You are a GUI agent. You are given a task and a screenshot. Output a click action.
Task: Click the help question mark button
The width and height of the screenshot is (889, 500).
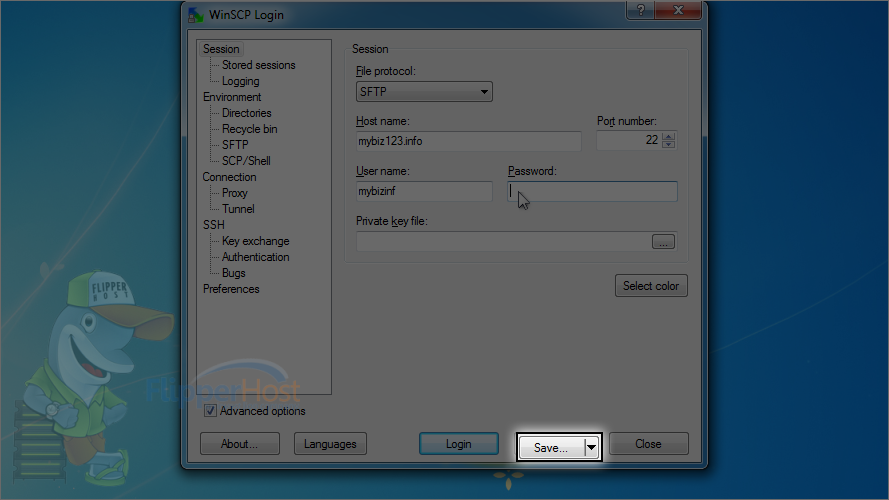(x=640, y=10)
